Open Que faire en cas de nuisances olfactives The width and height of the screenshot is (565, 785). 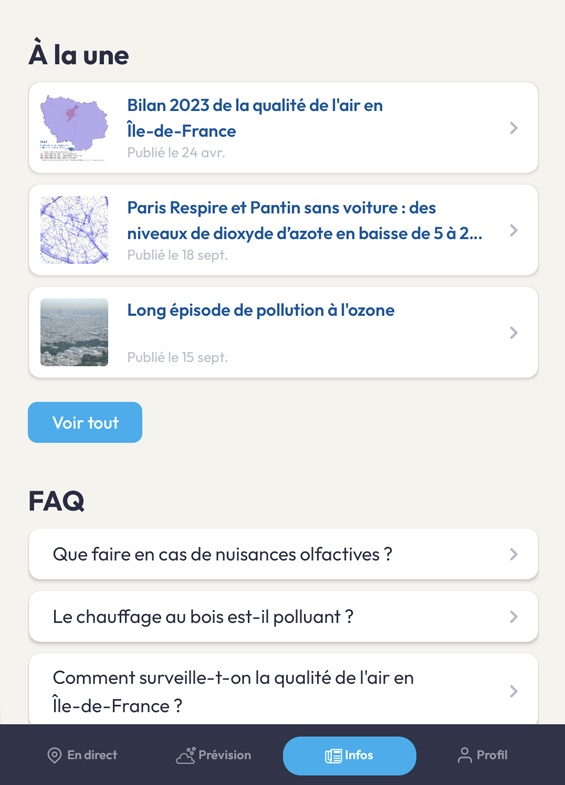283,554
